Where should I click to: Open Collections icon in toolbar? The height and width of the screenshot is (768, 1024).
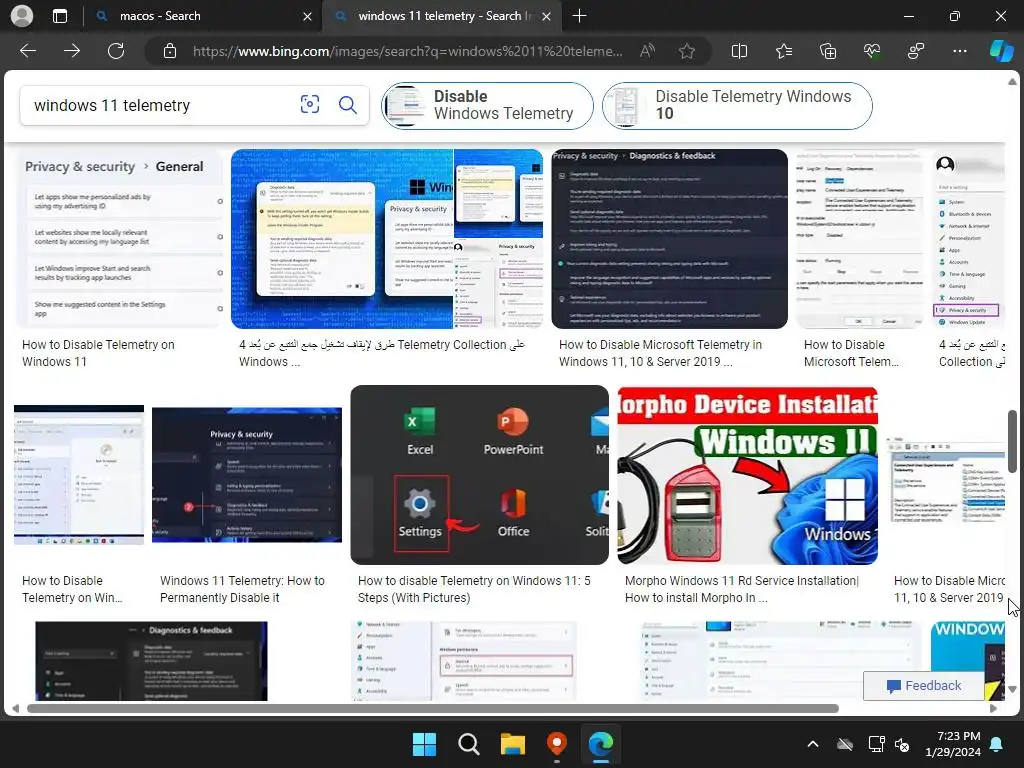[x=827, y=51]
